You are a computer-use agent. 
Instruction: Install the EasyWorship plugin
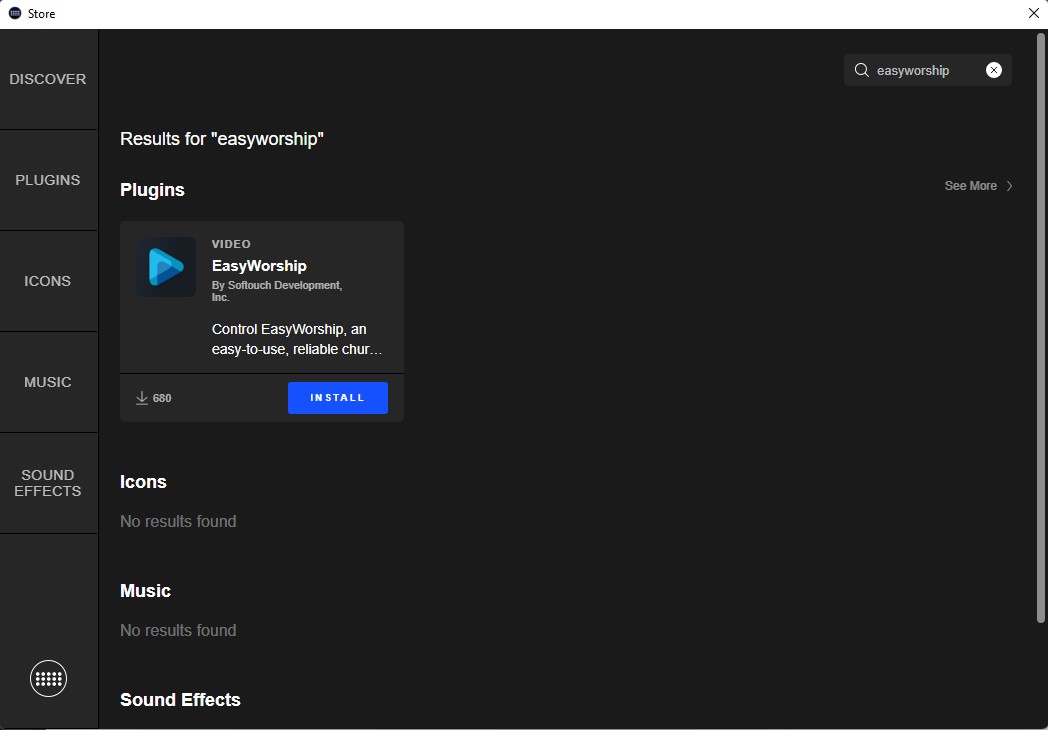(337, 397)
